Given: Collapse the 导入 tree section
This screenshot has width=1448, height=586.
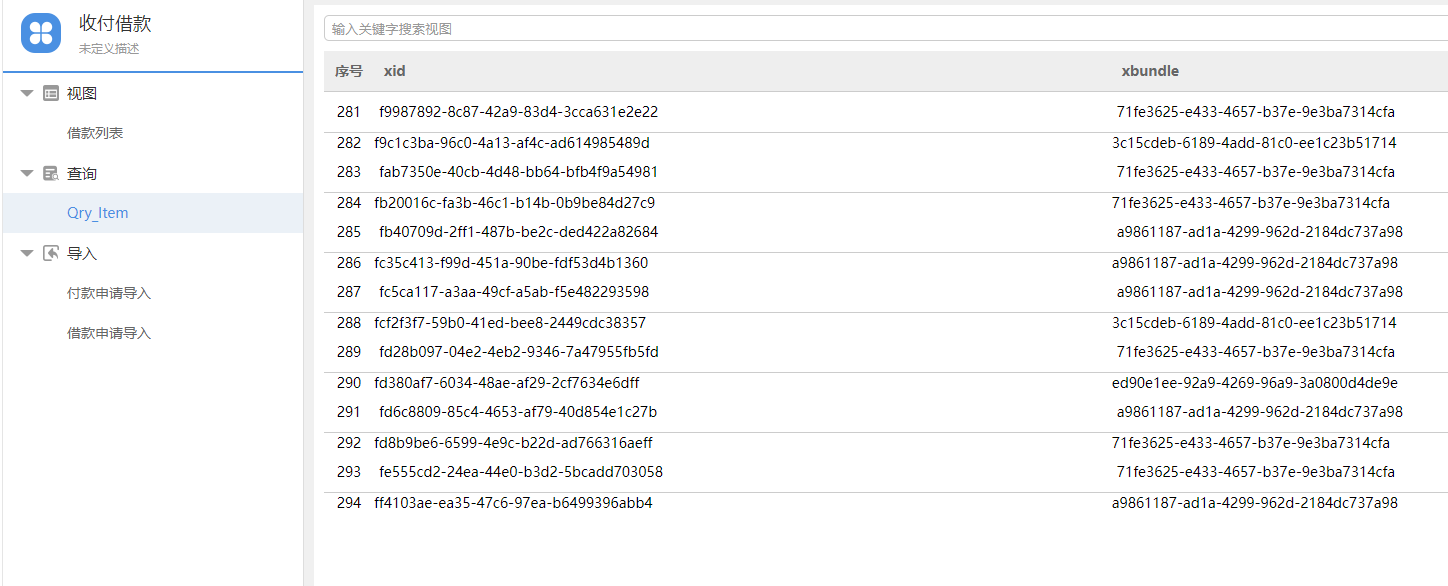Looking at the screenshot, I should (27, 253).
